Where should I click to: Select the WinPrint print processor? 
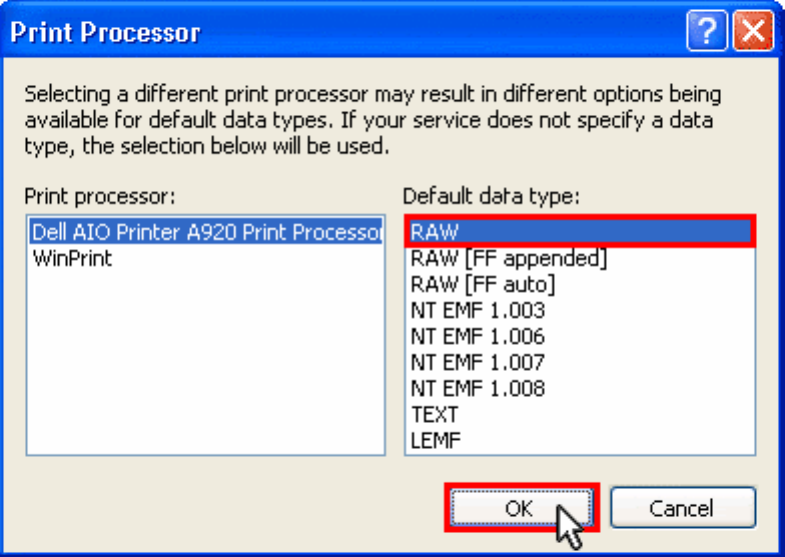72,258
